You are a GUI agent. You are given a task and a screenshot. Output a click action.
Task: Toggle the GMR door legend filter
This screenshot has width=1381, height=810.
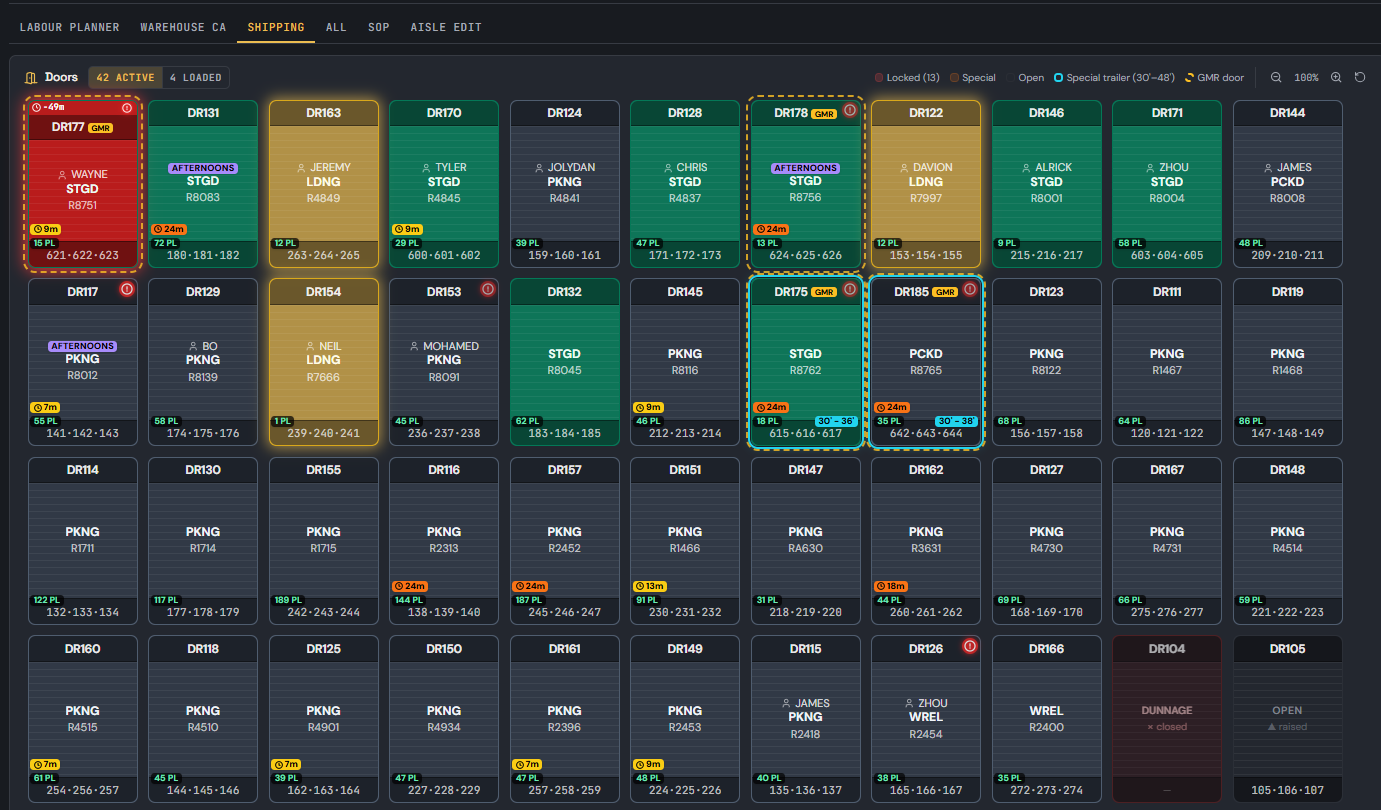pyautogui.click(x=1214, y=77)
